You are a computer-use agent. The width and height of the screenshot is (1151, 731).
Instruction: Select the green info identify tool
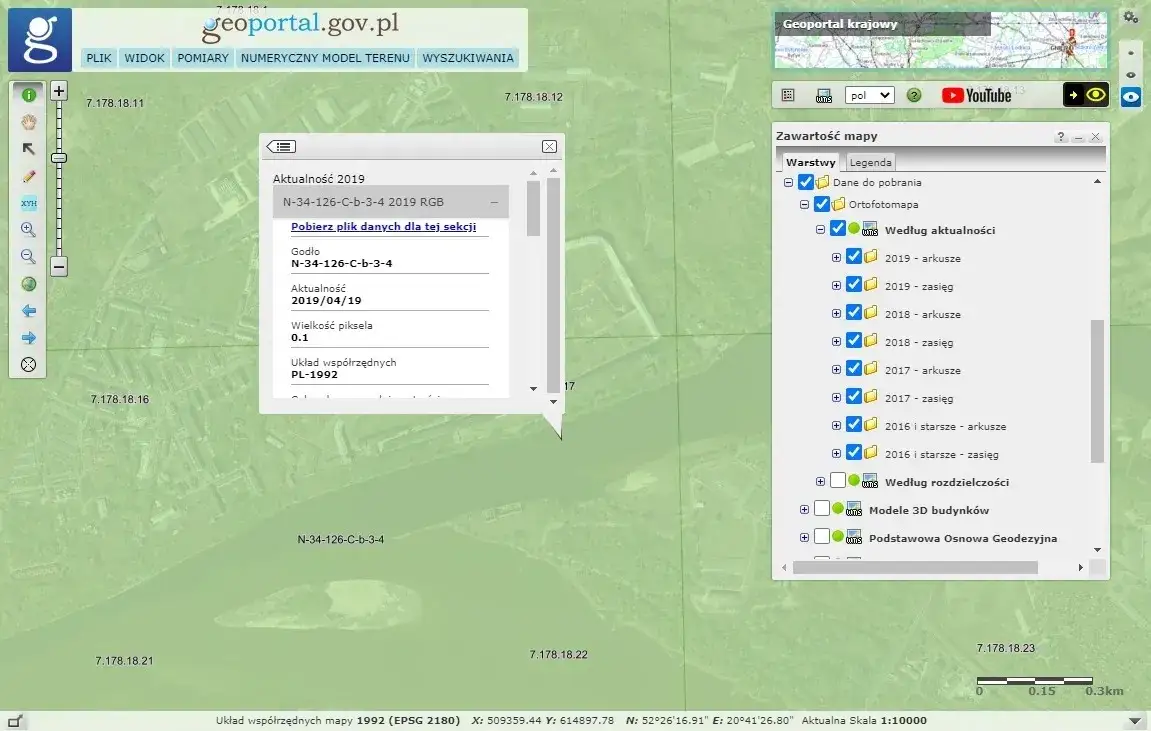point(28,95)
